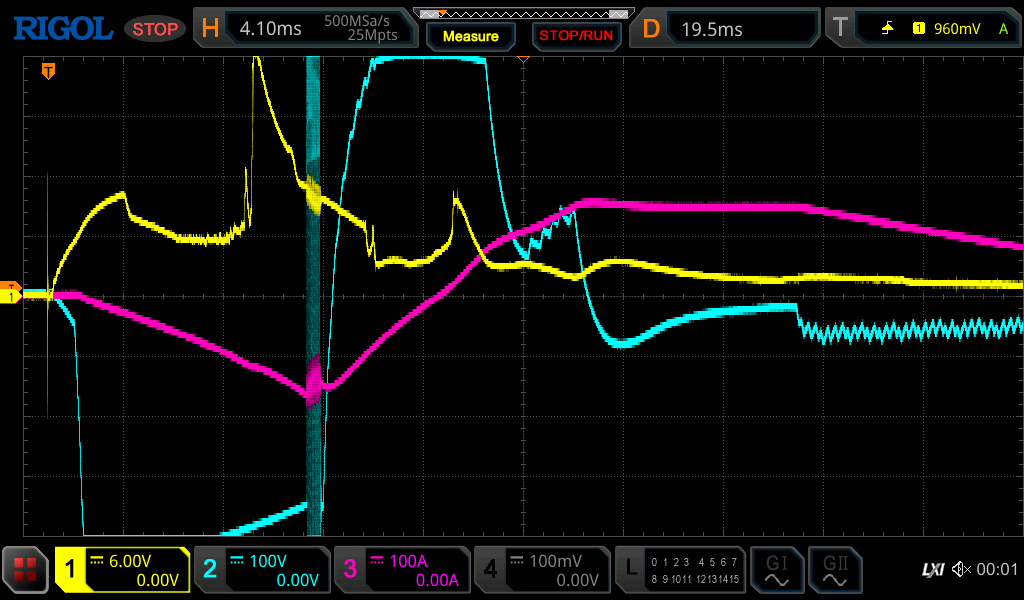The width and height of the screenshot is (1024, 600).
Task: Open the Measure menu
Action: (x=470, y=36)
